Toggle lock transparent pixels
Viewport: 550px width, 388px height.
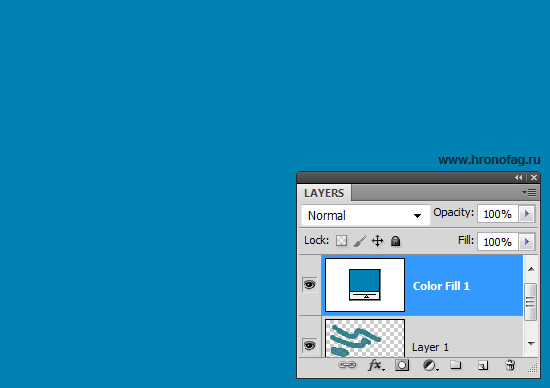[341, 241]
